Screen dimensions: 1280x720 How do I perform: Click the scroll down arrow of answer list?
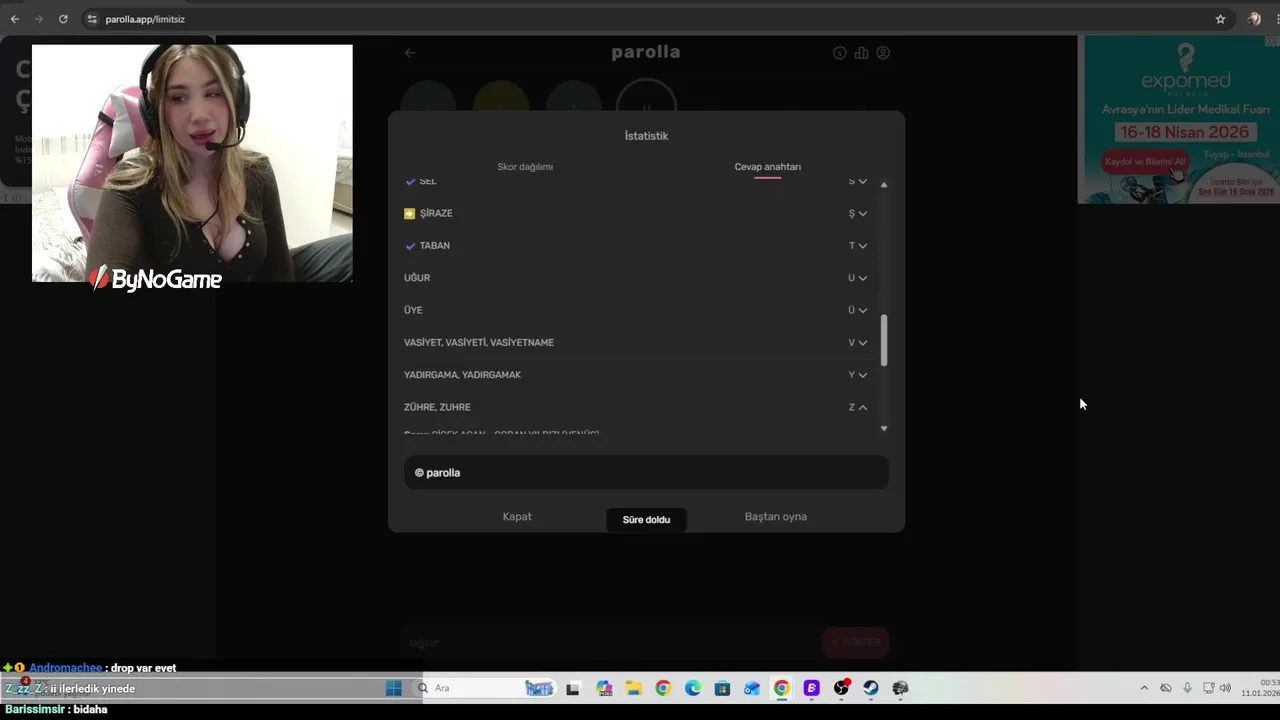(884, 428)
